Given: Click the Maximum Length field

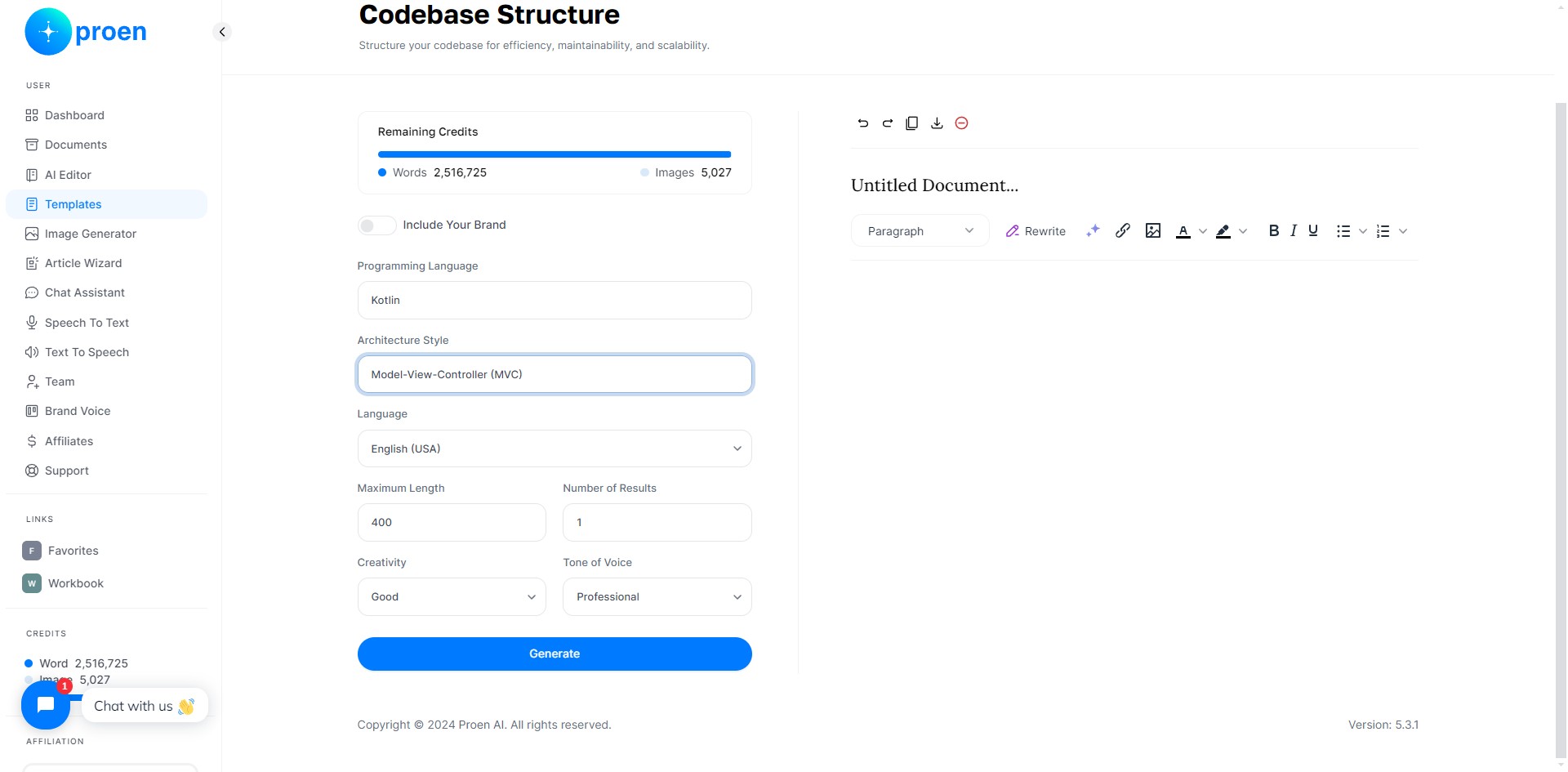Looking at the screenshot, I should [452, 523].
